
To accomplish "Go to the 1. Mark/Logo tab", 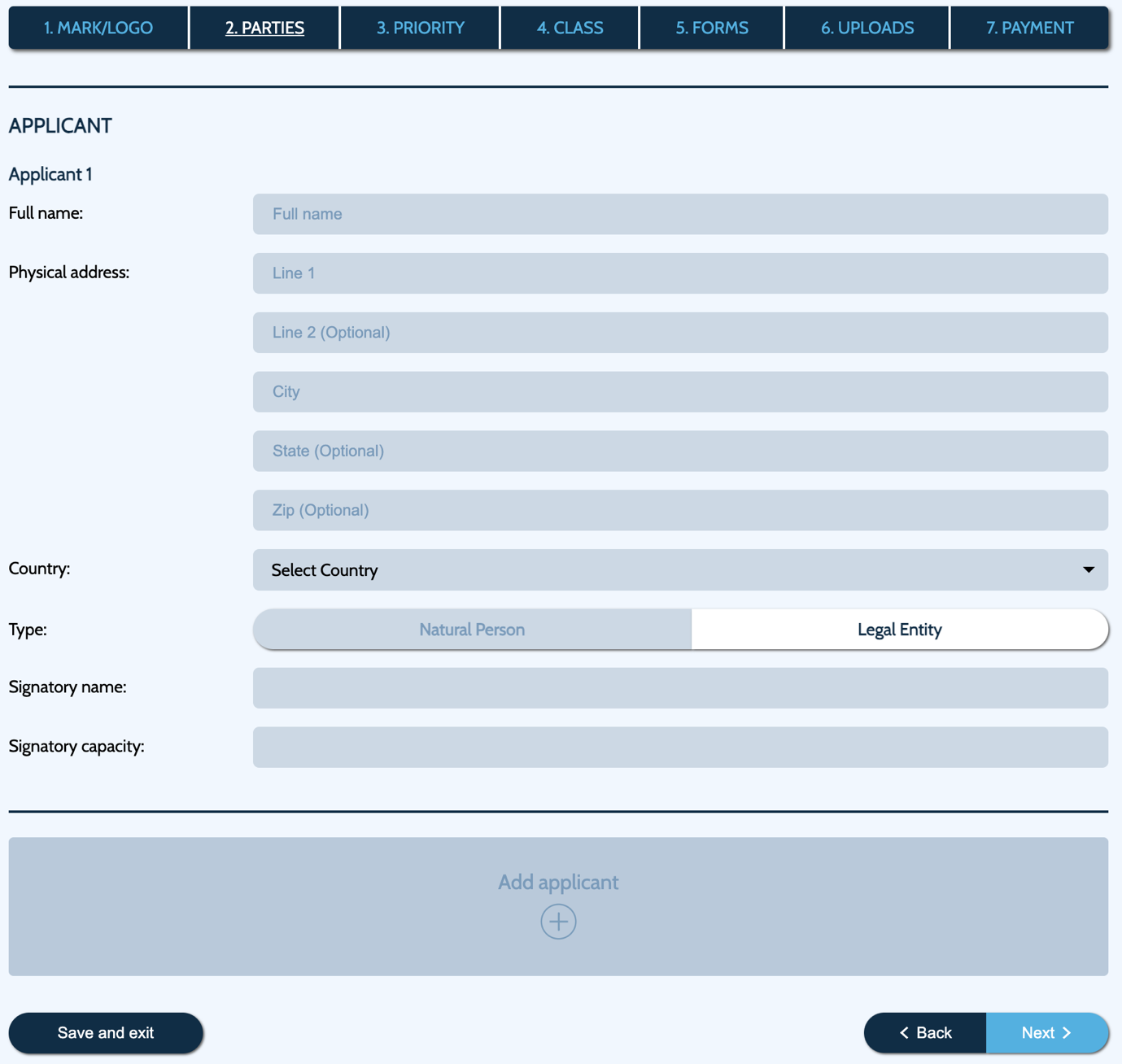I will pyautogui.click(x=98, y=28).
